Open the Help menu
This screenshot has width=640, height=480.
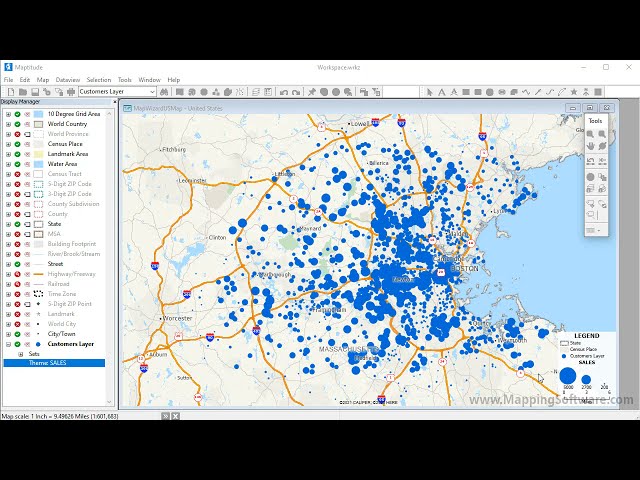pos(173,80)
